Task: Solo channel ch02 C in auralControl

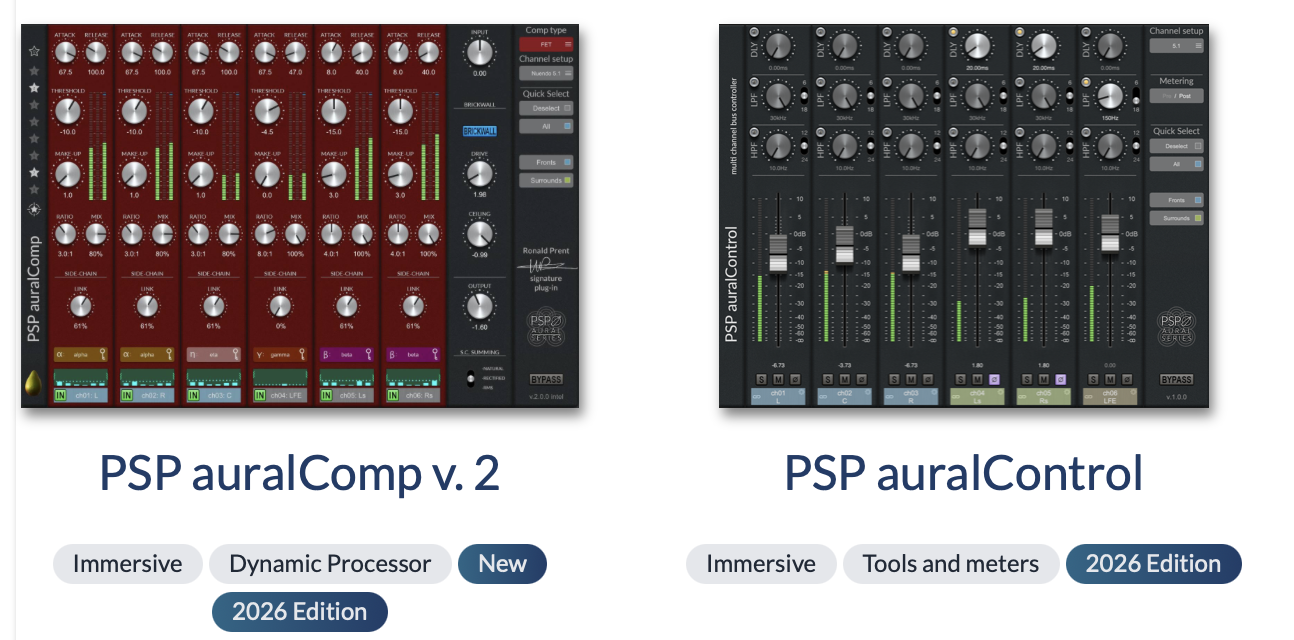Action: (x=828, y=379)
